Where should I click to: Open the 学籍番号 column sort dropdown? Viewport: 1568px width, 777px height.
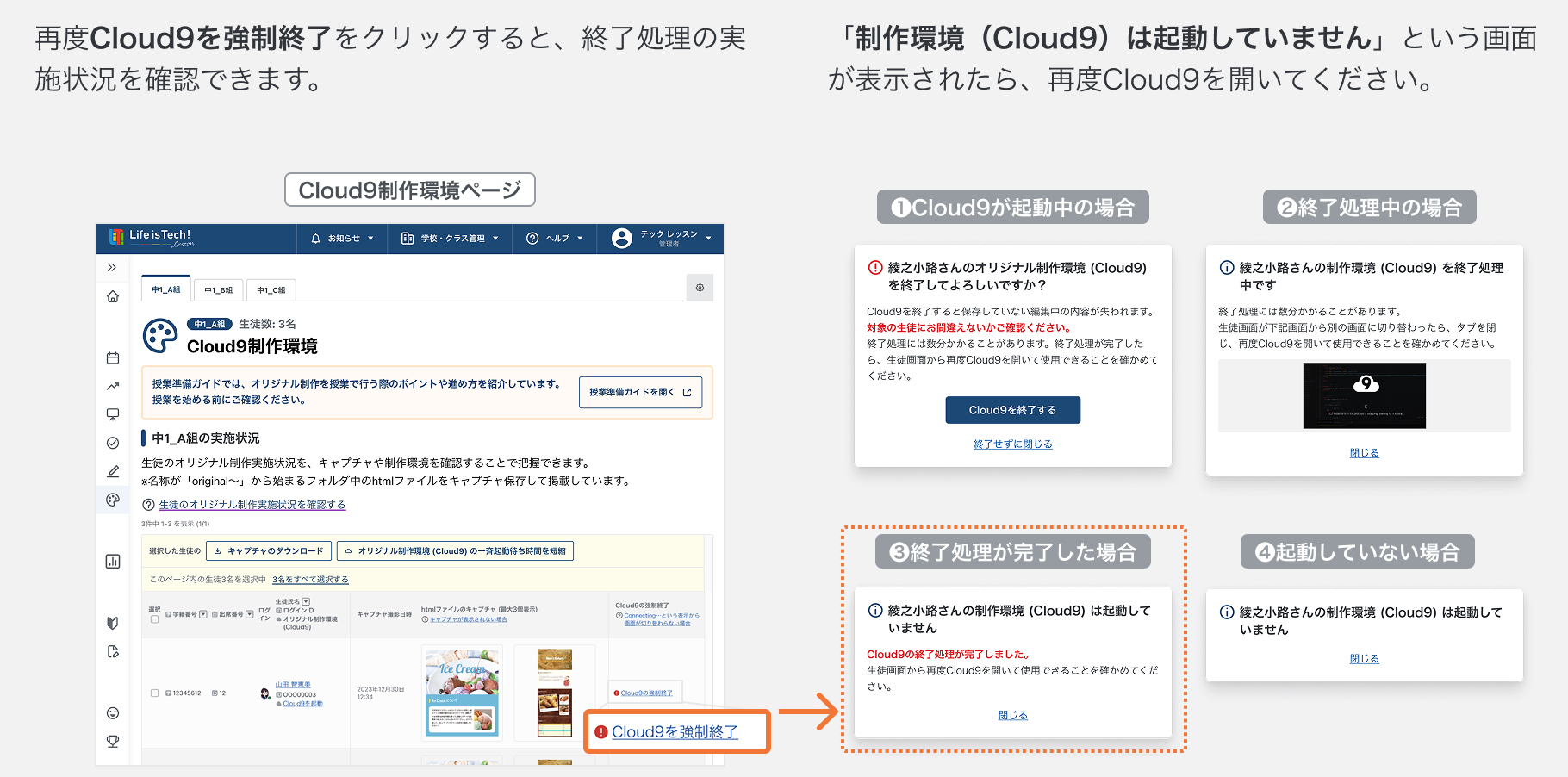point(203,614)
